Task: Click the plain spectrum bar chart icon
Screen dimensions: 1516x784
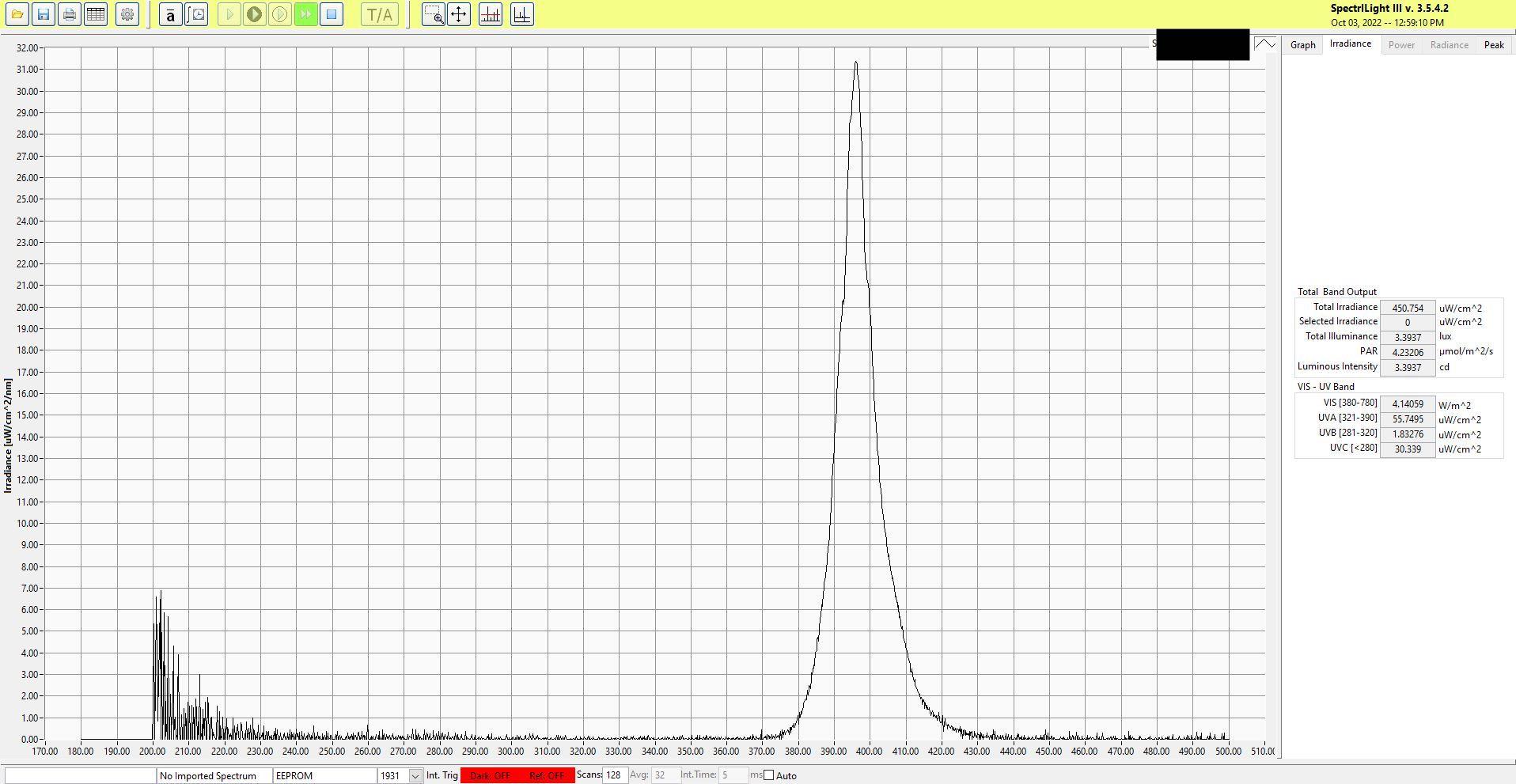Action: [522, 14]
